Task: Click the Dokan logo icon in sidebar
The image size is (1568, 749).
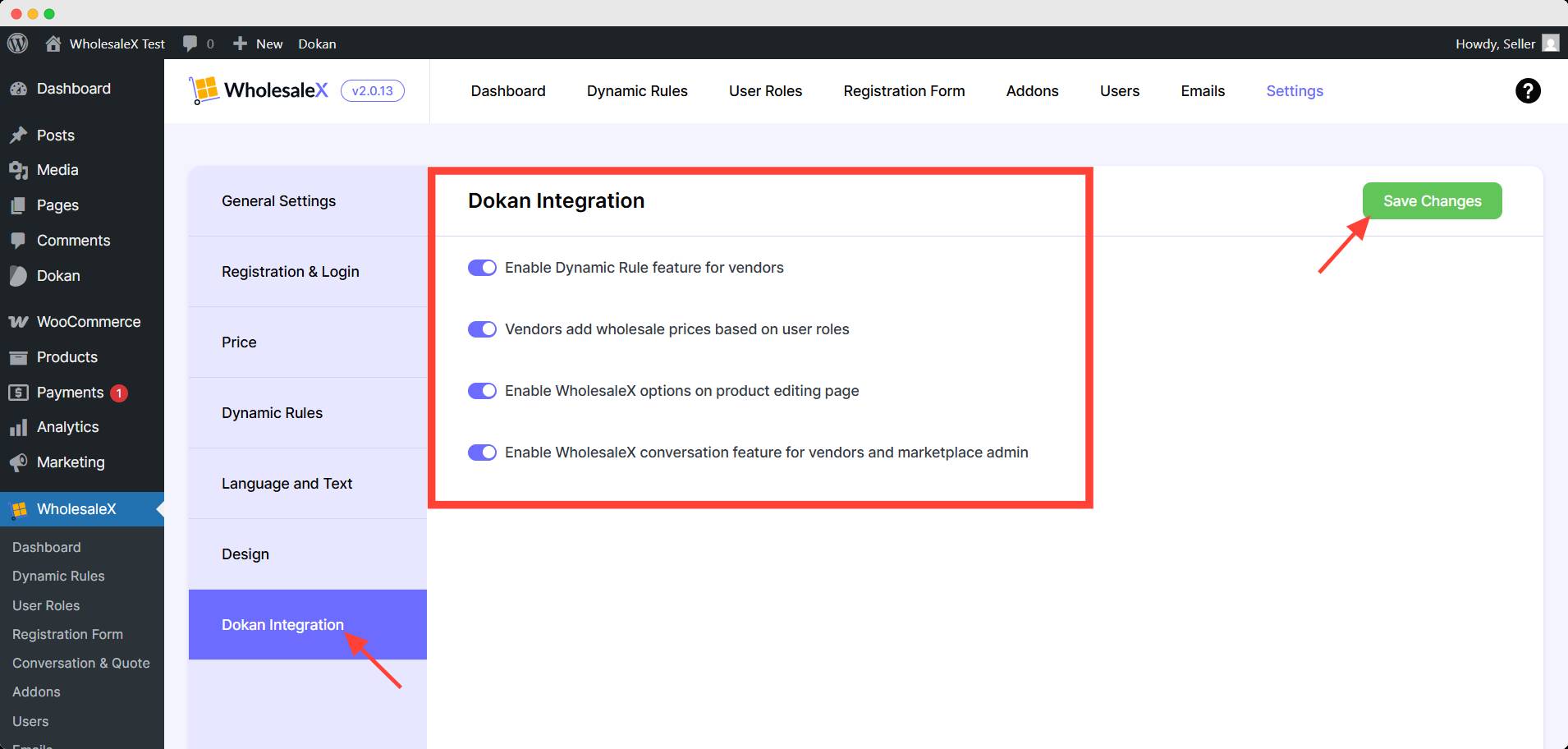Action: tap(18, 276)
